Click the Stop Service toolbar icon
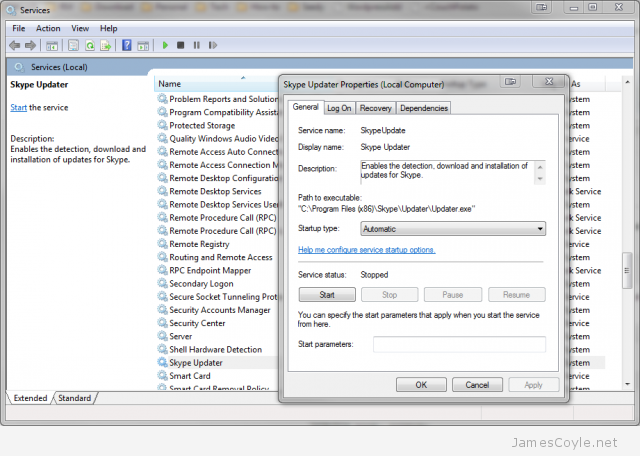The height and width of the screenshot is (456, 640). click(x=180, y=45)
